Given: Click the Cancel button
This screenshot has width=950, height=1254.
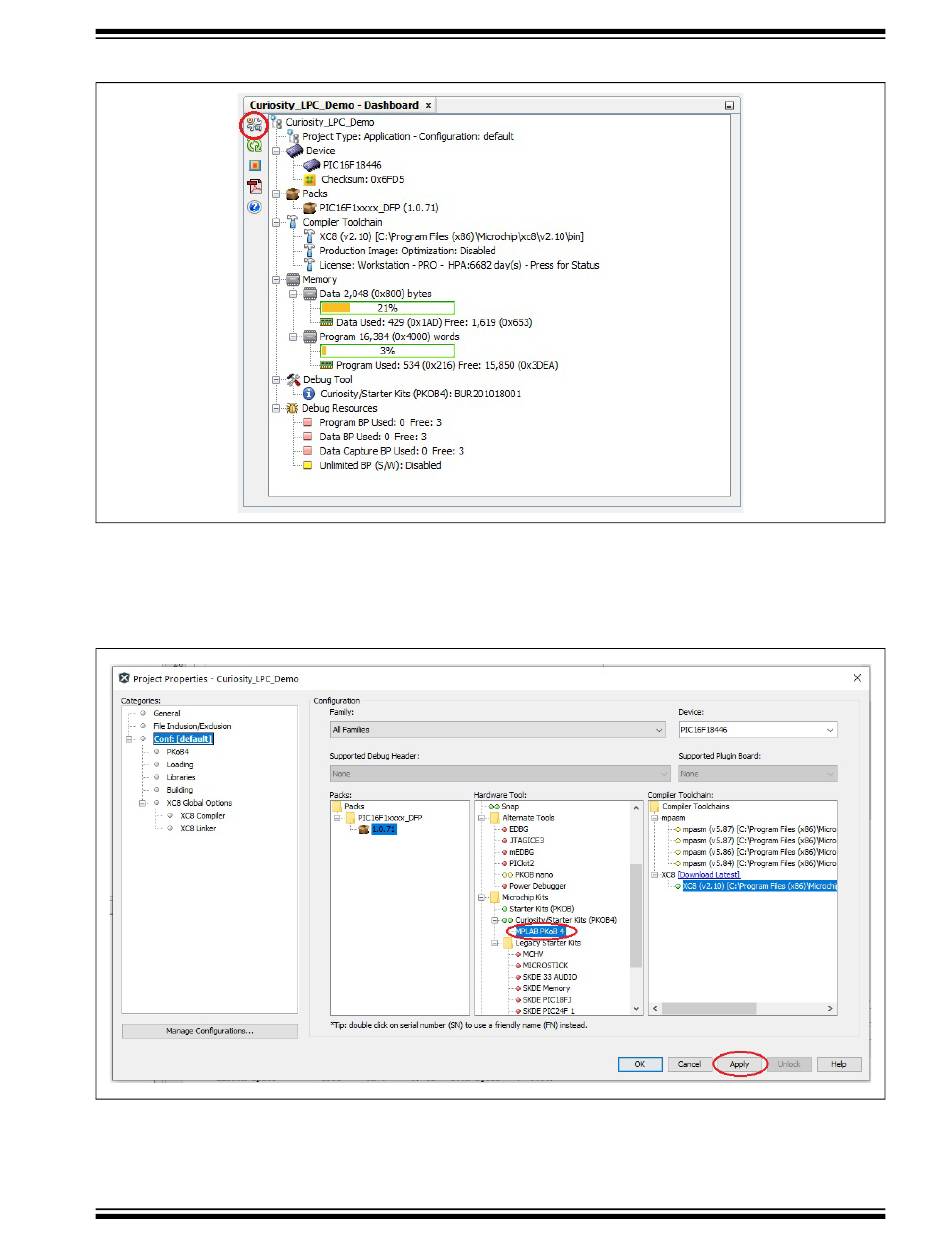Looking at the screenshot, I should [689, 1064].
